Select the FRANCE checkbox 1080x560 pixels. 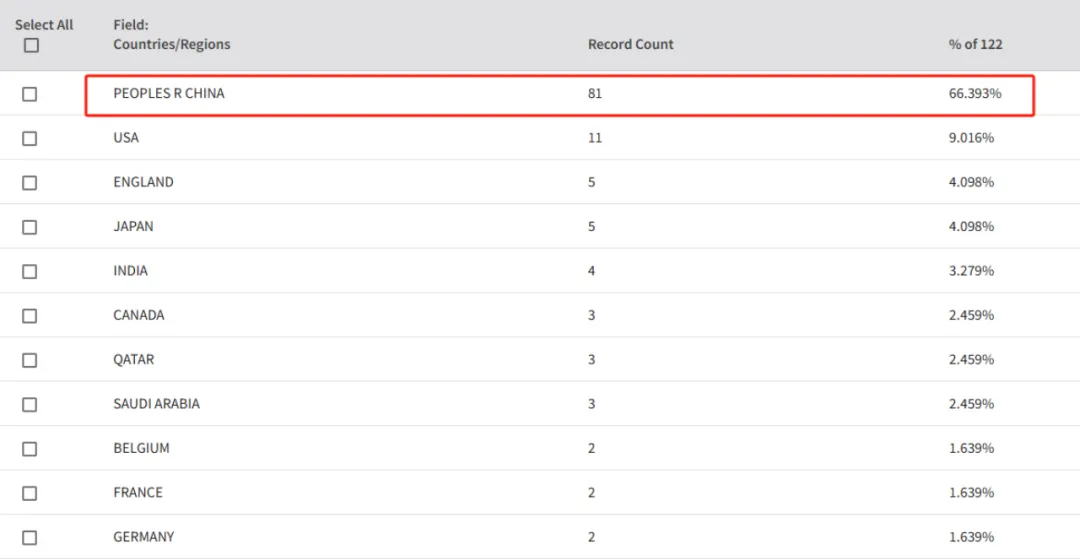click(x=30, y=493)
